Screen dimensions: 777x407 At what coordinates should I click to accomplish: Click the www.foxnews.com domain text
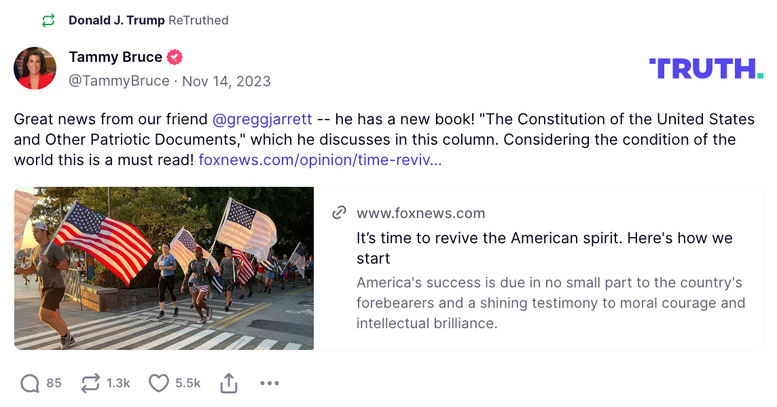click(420, 212)
